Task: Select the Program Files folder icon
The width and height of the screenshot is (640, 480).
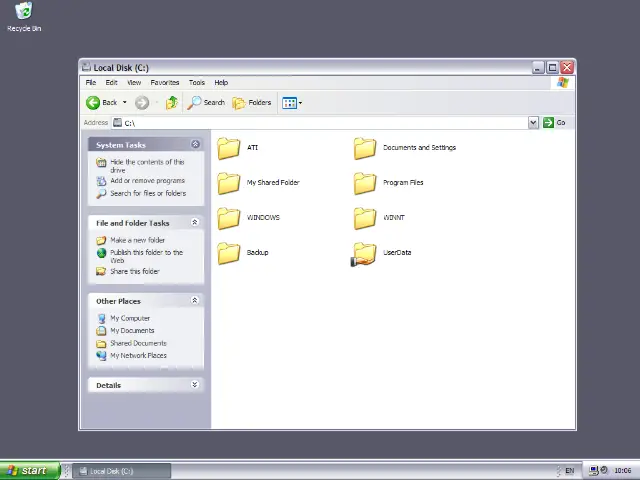Action: point(365,183)
